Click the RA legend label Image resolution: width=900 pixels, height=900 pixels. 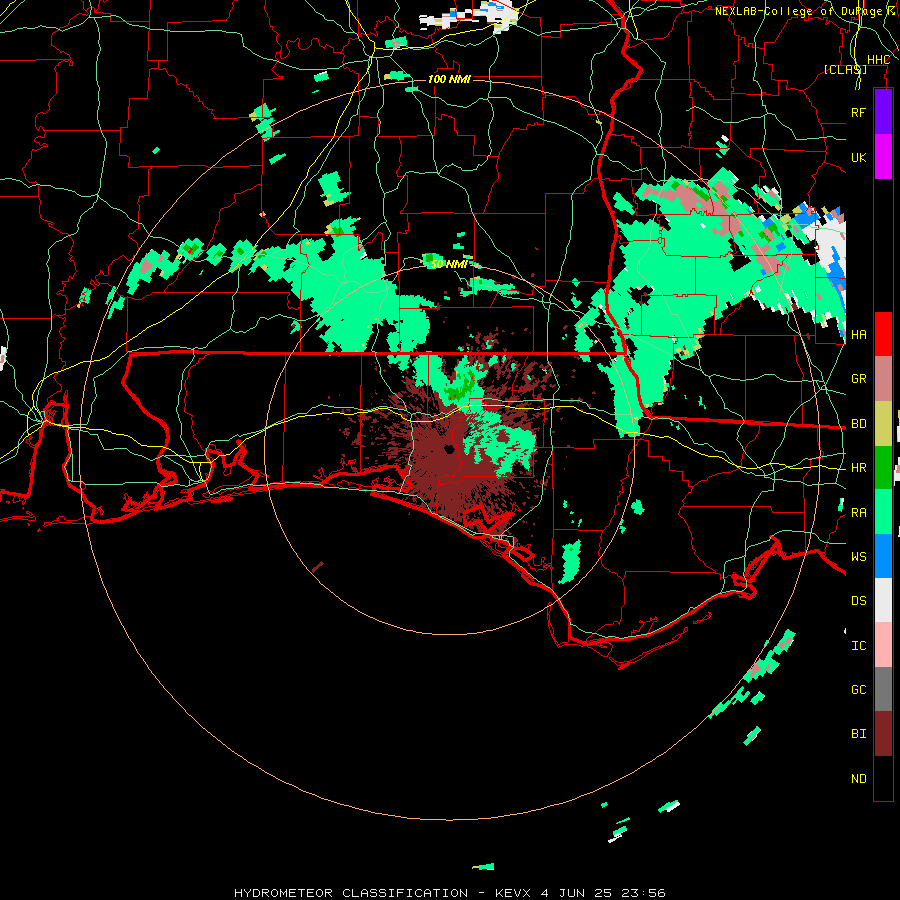pos(858,512)
